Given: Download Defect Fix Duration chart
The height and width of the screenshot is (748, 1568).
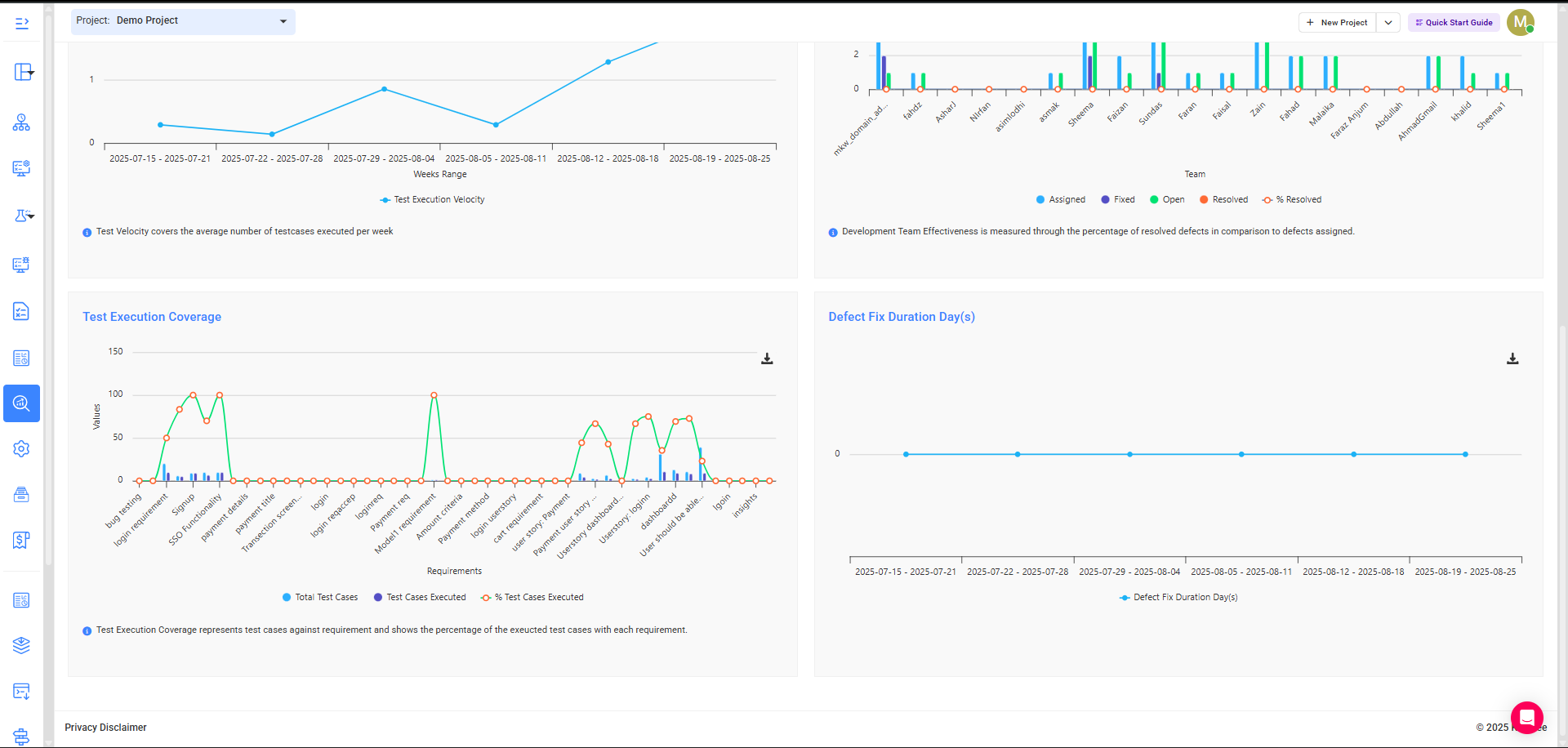Looking at the screenshot, I should (1512, 358).
